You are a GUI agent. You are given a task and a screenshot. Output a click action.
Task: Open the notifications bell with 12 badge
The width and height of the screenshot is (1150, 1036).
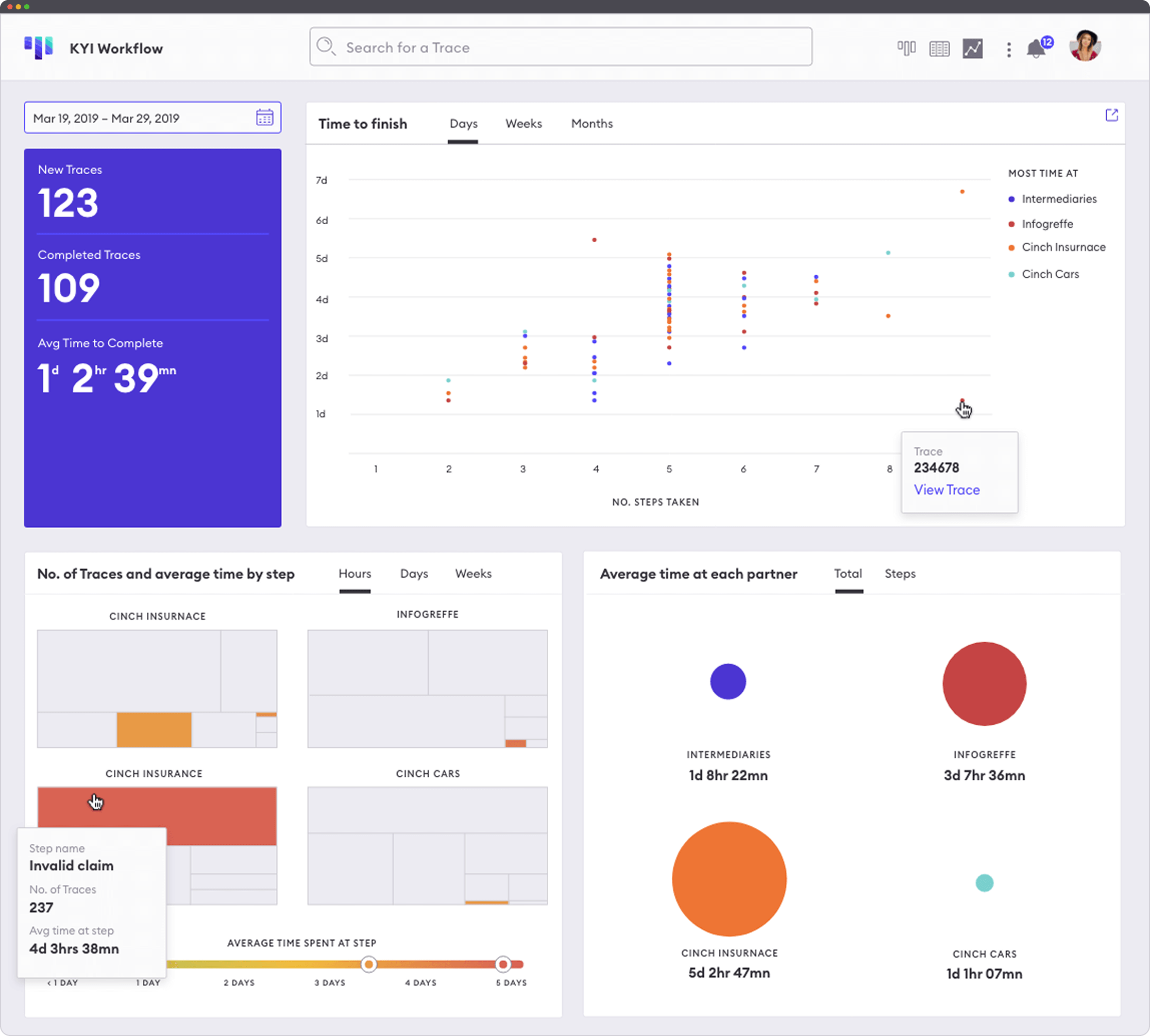1036,49
